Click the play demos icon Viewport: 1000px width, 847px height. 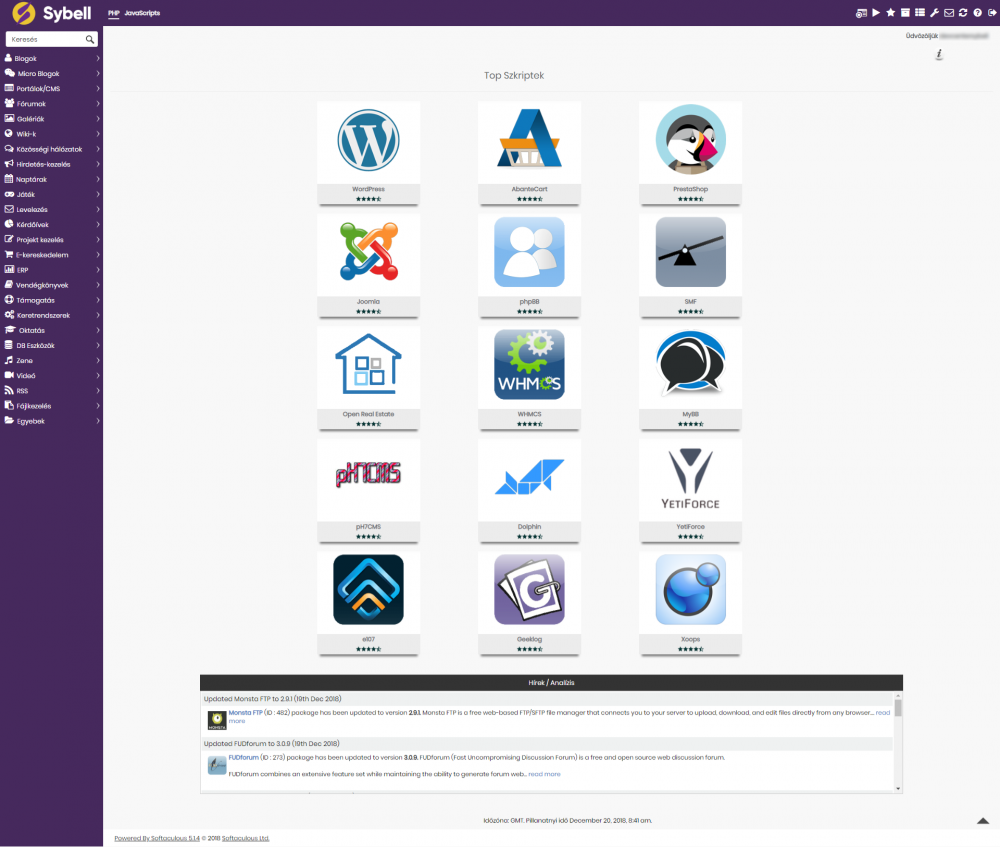point(876,13)
